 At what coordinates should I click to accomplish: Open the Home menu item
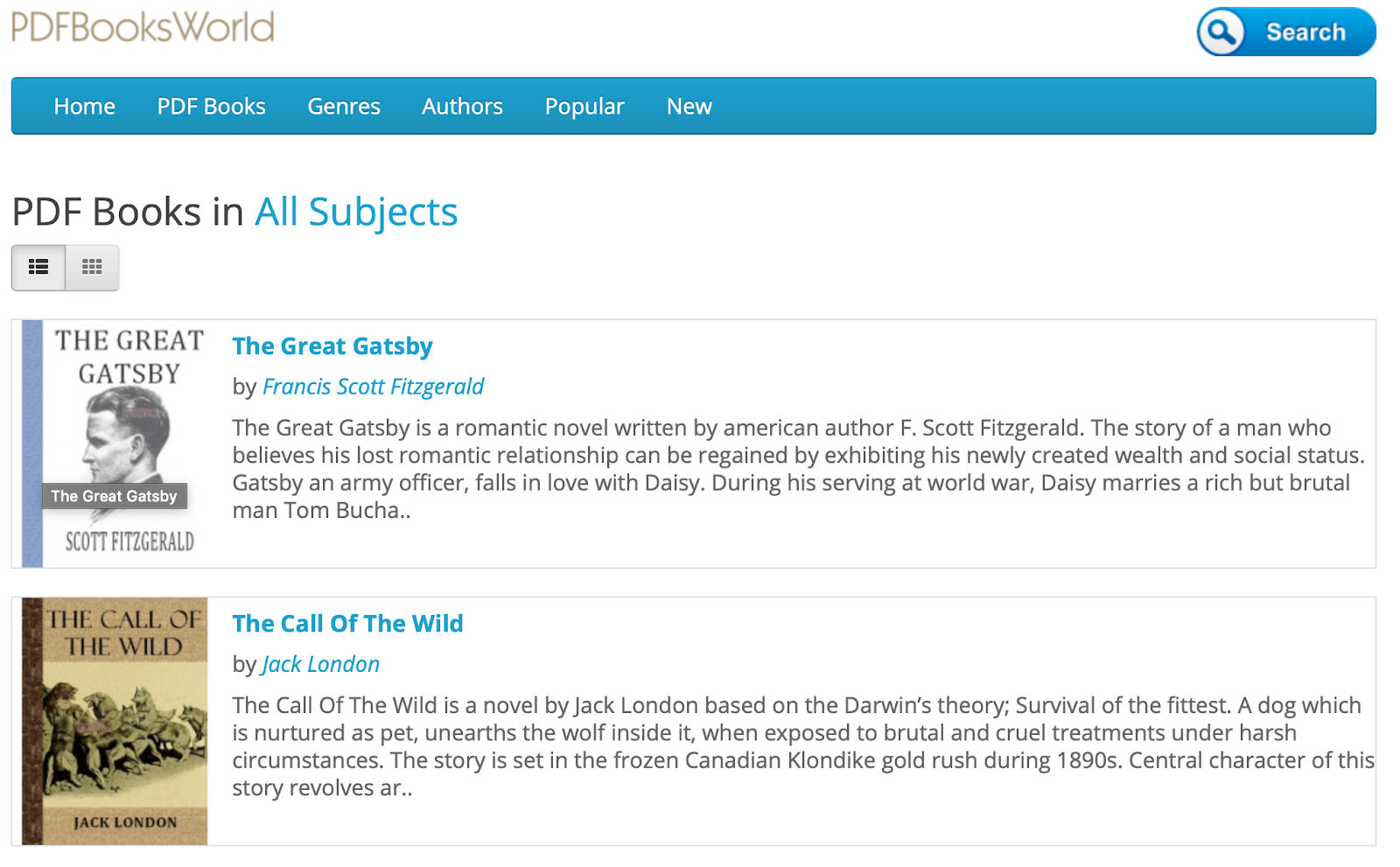[85, 107]
